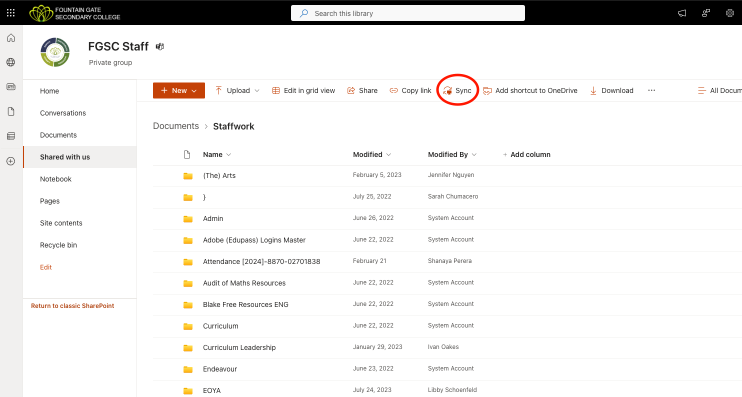Viewport: 742px width, 397px height.
Task: Select Conversations in the side navigation
Action: [63, 113]
